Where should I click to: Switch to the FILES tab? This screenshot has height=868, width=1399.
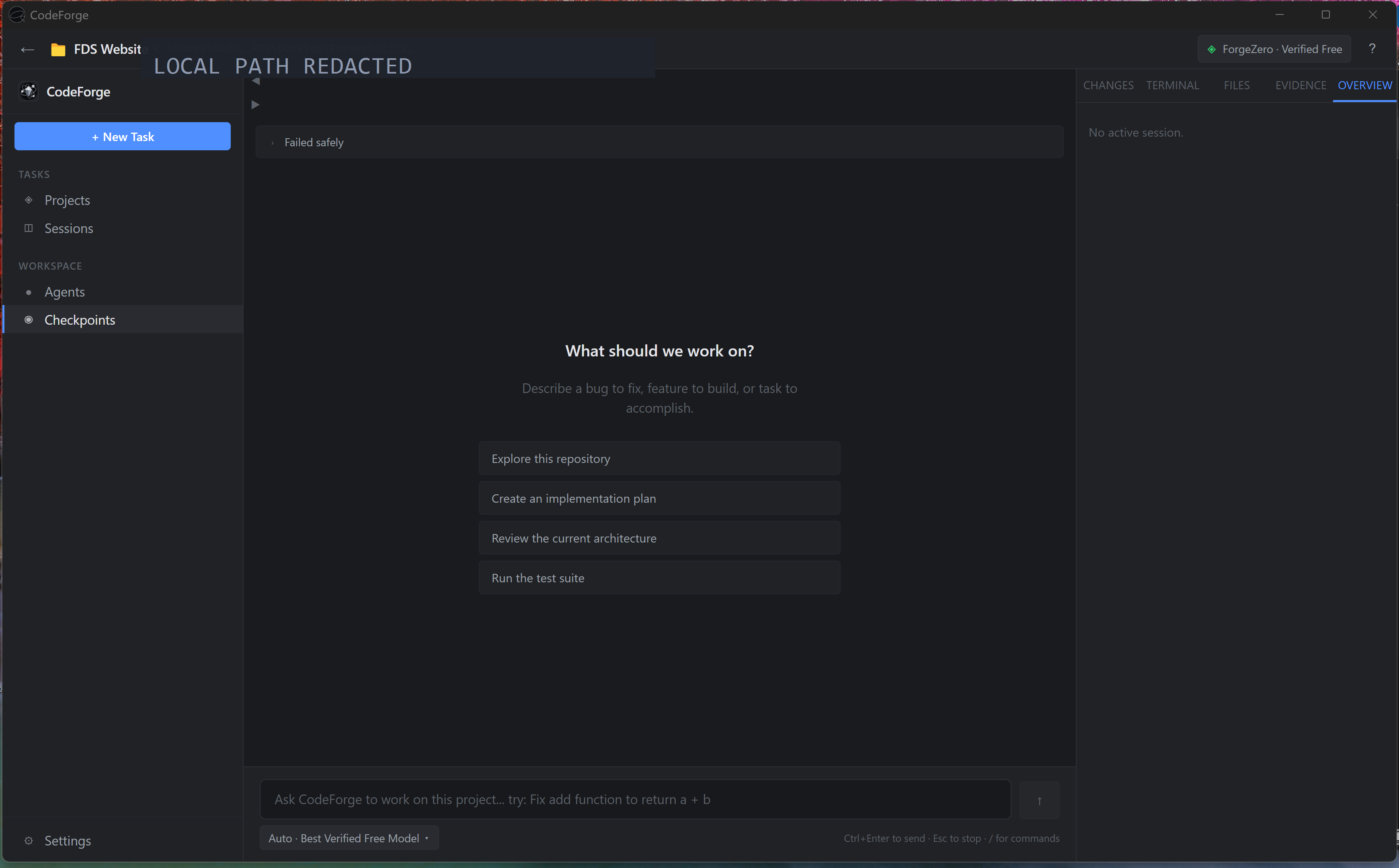tap(1237, 85)
